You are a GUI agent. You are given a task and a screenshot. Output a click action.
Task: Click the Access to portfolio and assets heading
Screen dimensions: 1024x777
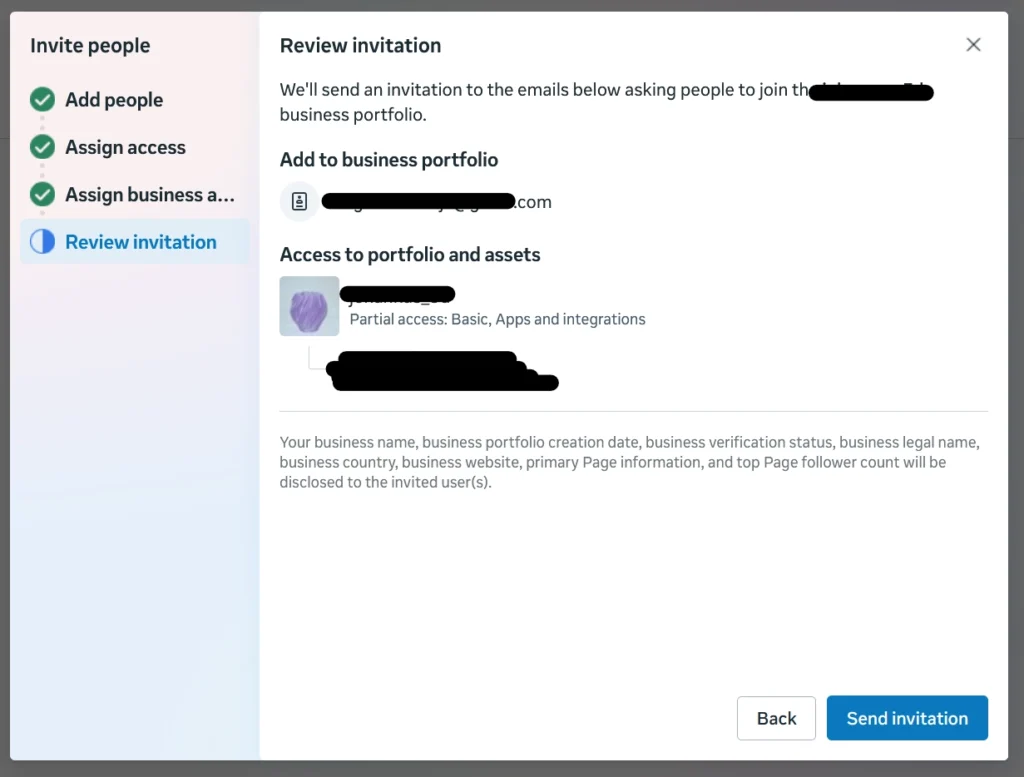(410, 255)
